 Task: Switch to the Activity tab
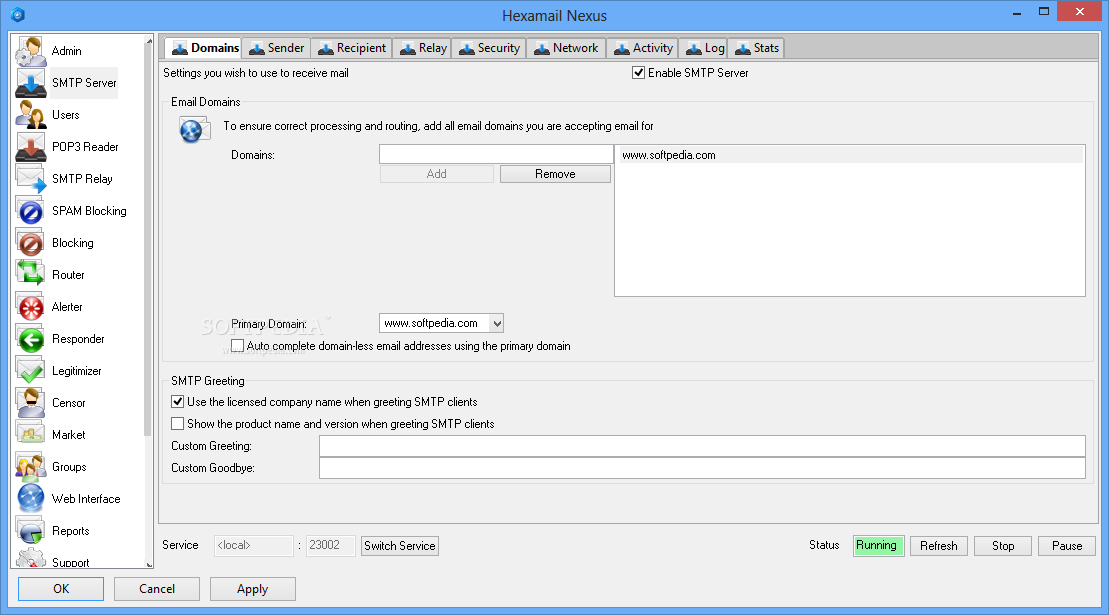(643, 48)
